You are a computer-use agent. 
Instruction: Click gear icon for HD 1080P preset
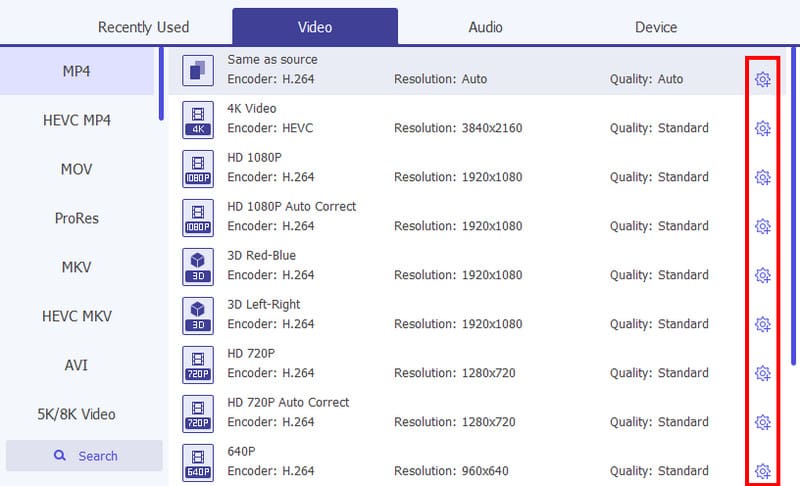pyautogui.click(x=762, y=177)
